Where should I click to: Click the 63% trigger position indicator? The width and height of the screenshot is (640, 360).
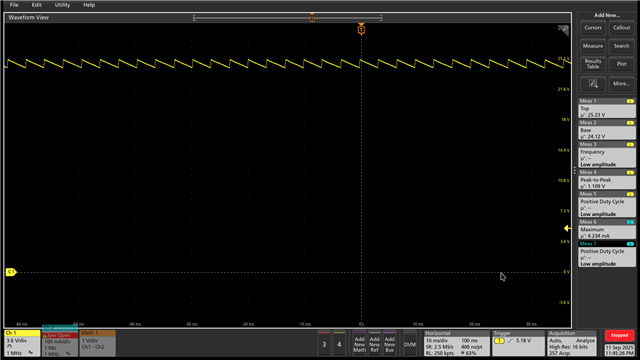pos(468,353)
